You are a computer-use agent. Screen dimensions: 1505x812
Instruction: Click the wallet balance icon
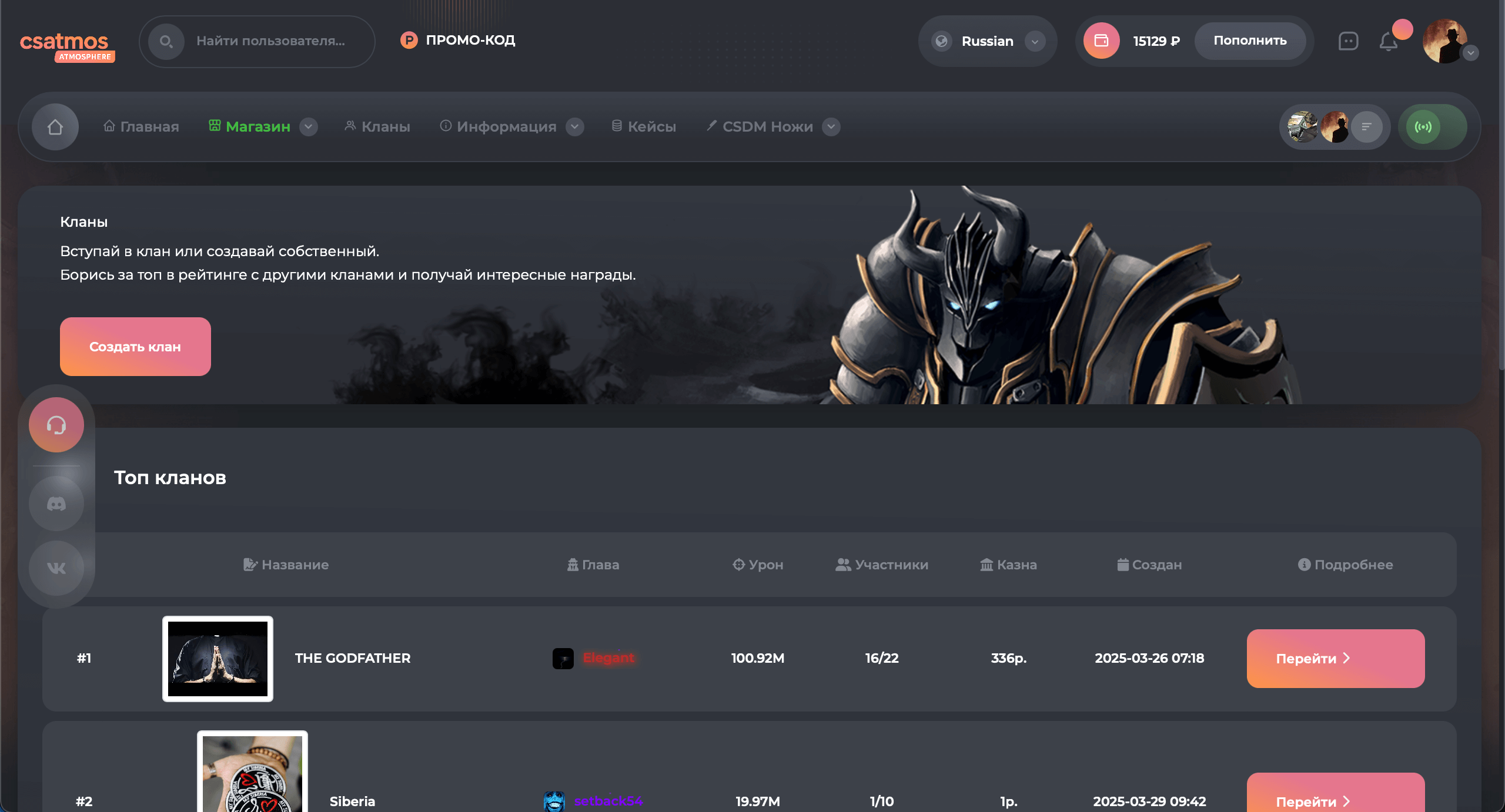pos(1101,41)
